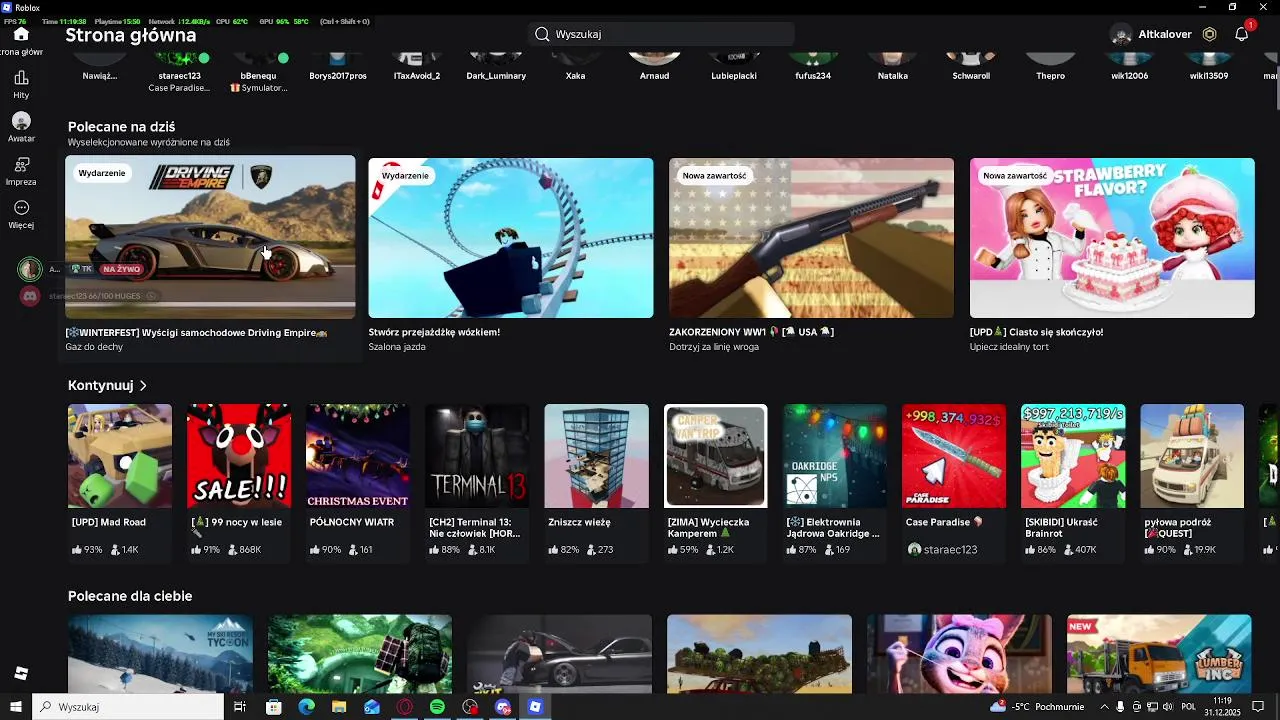Click the streamer avatar overlay circle
The width and height of the screenshot is (1280, 720).
[30, 269]
